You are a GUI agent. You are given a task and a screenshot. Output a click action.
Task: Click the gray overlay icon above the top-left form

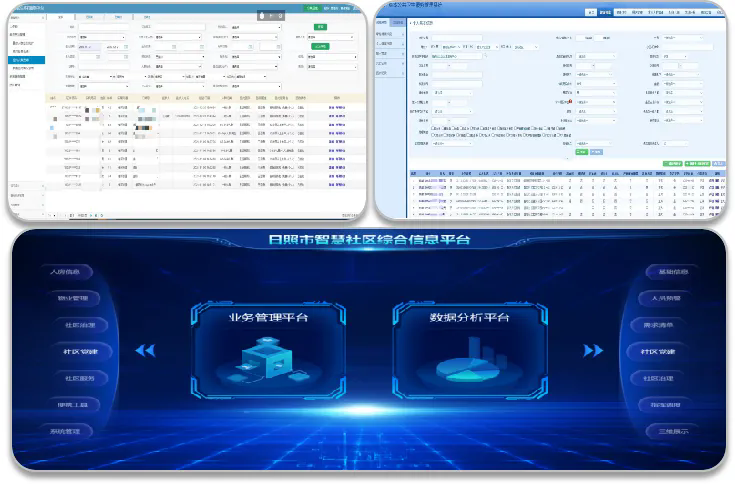pos(262,17)
